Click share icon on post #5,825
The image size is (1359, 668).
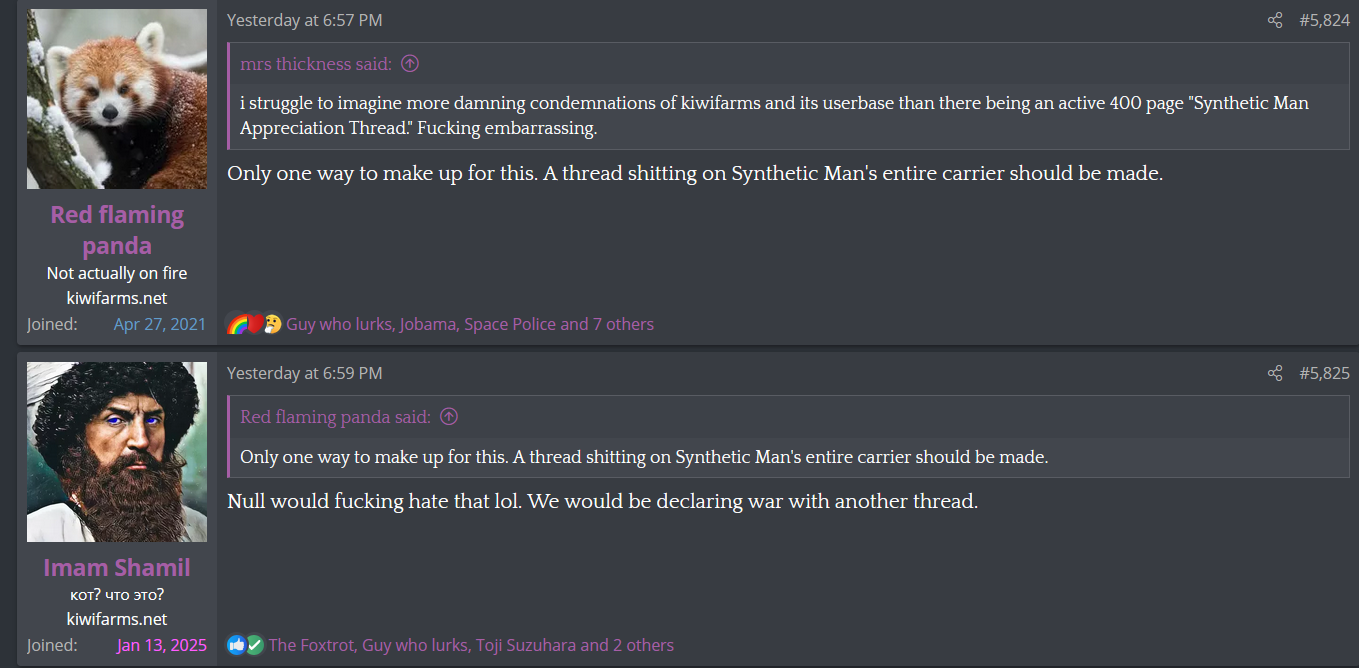tap(1275, 373)
